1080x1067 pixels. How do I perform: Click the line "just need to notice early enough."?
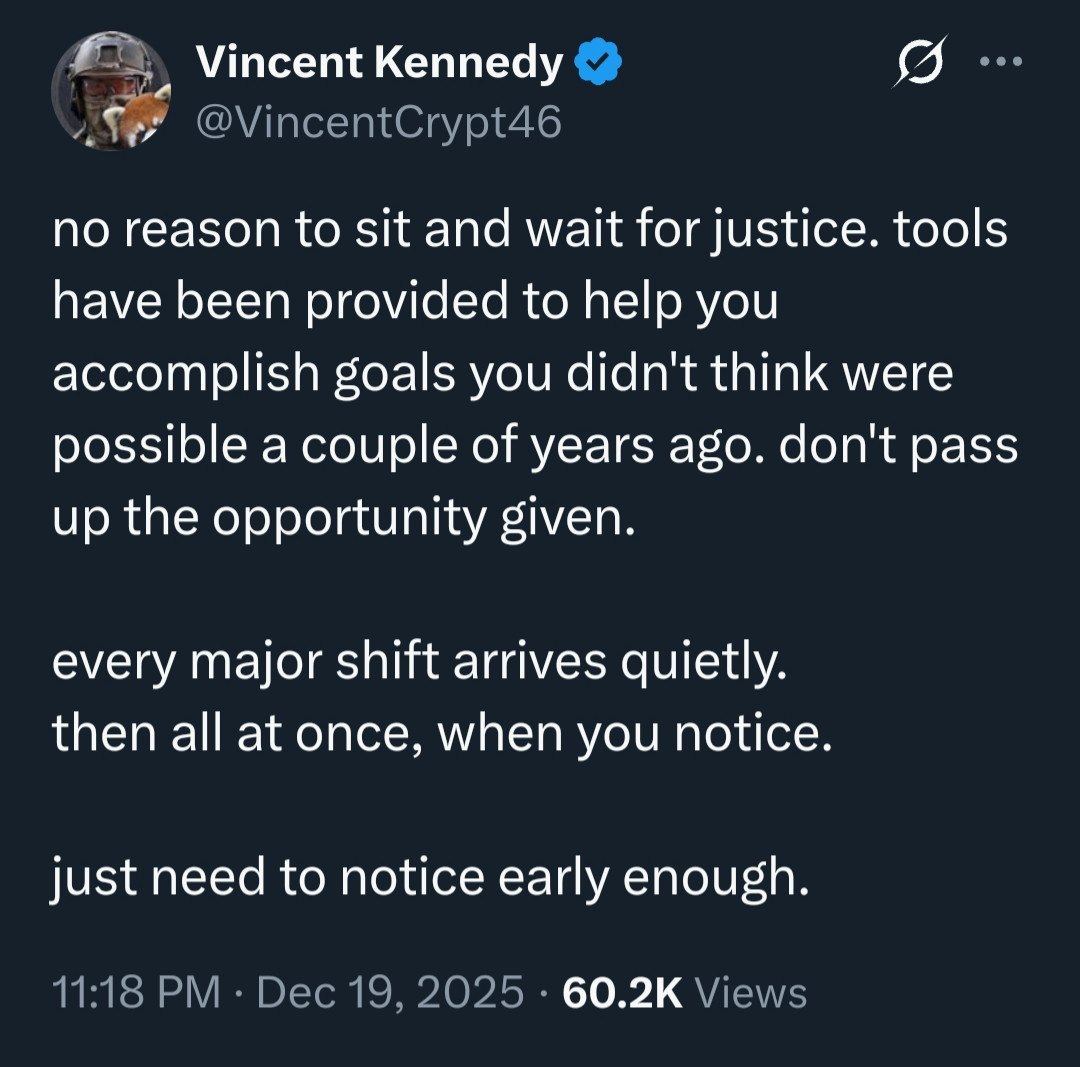(429, 878)
